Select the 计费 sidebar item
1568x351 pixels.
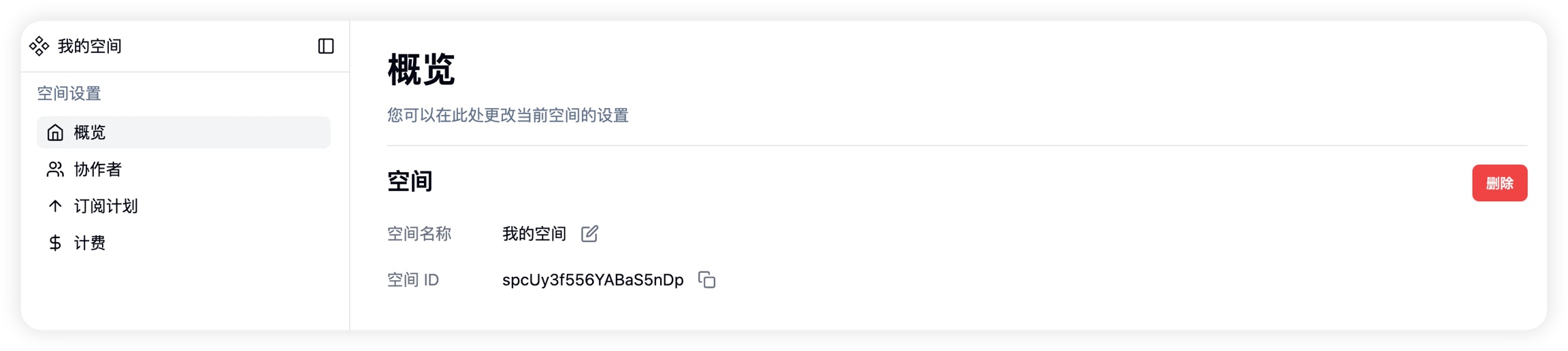(184, 243)
